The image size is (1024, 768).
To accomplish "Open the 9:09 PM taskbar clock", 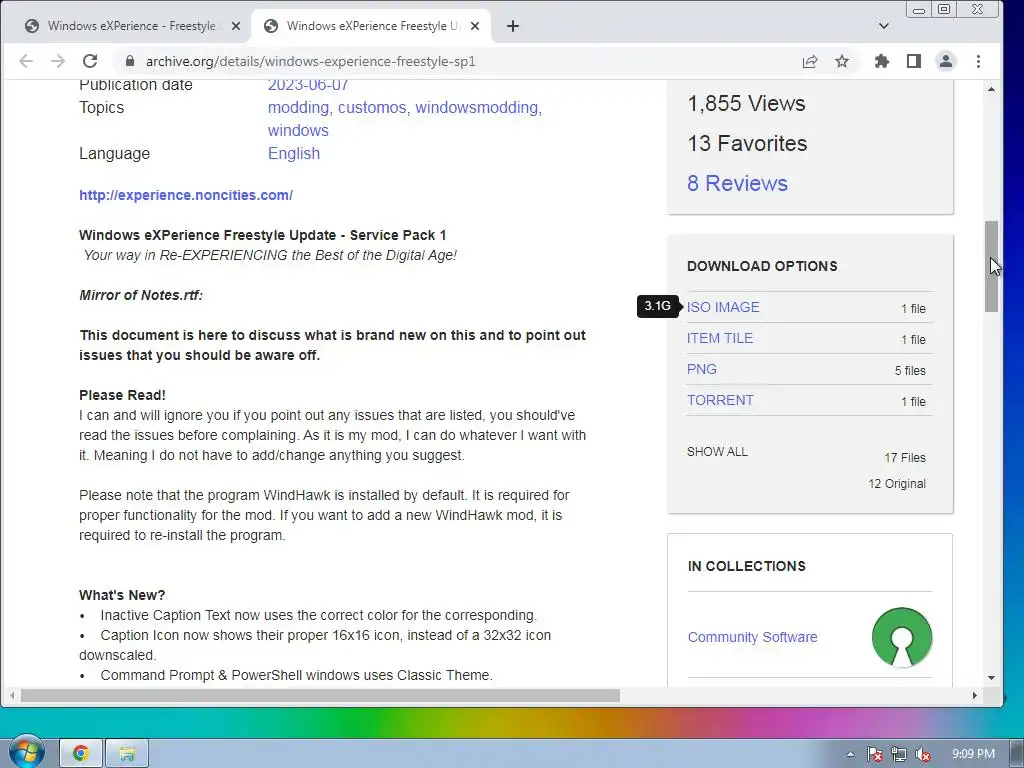I will (x=973, y=754).
